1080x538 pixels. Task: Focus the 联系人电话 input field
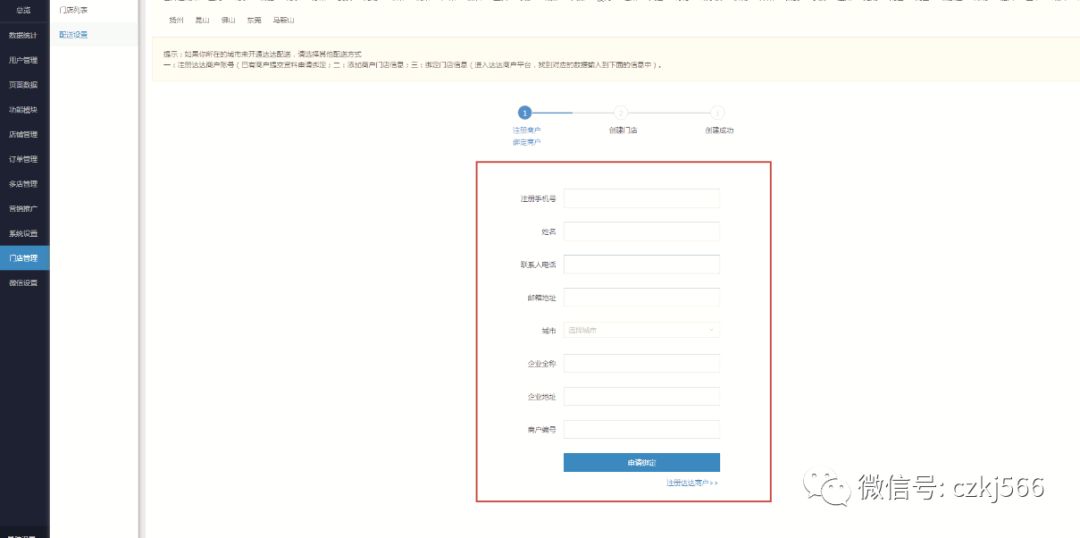tap(641, 265)
